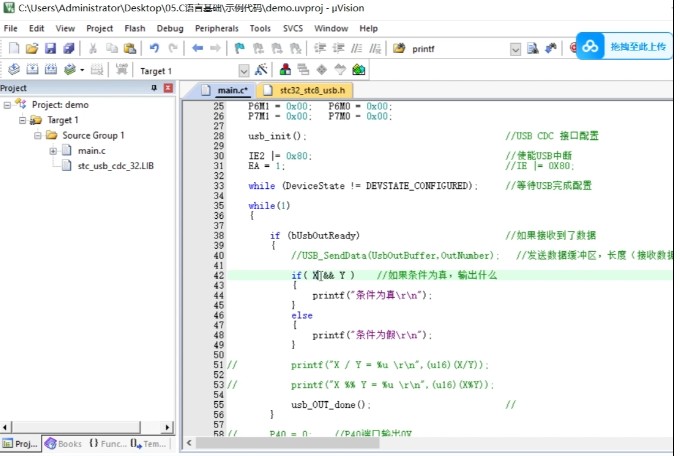Open the Tools menu
Viewport: 680px width, 456px height.
tap(260, 29)
